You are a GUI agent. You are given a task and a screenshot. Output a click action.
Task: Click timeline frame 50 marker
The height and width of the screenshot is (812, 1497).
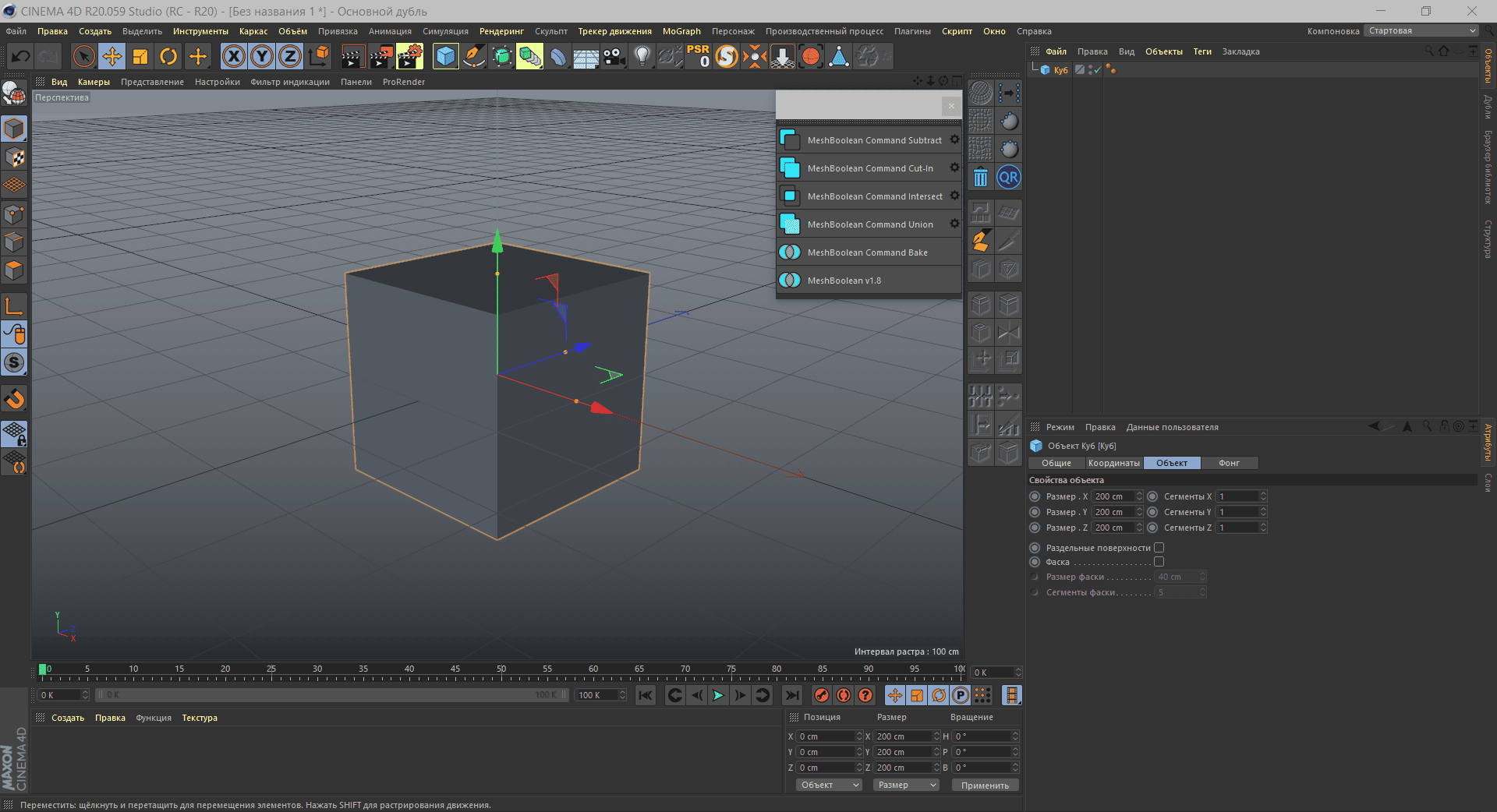(x=501, y=669)
